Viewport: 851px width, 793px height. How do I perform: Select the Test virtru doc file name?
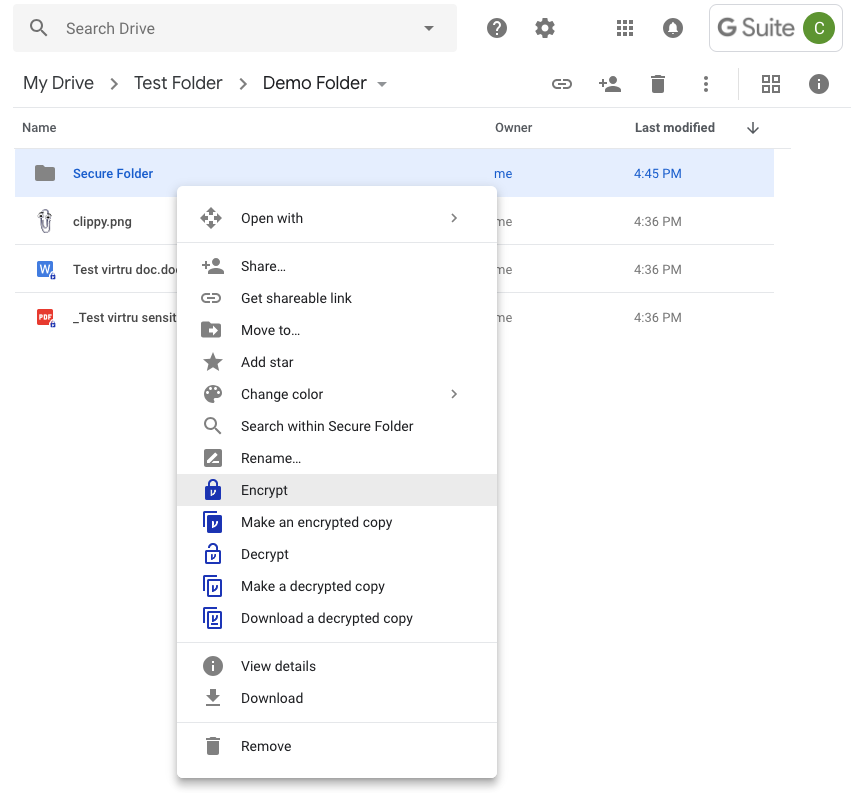pyautogui.click(x=125, y=270)
